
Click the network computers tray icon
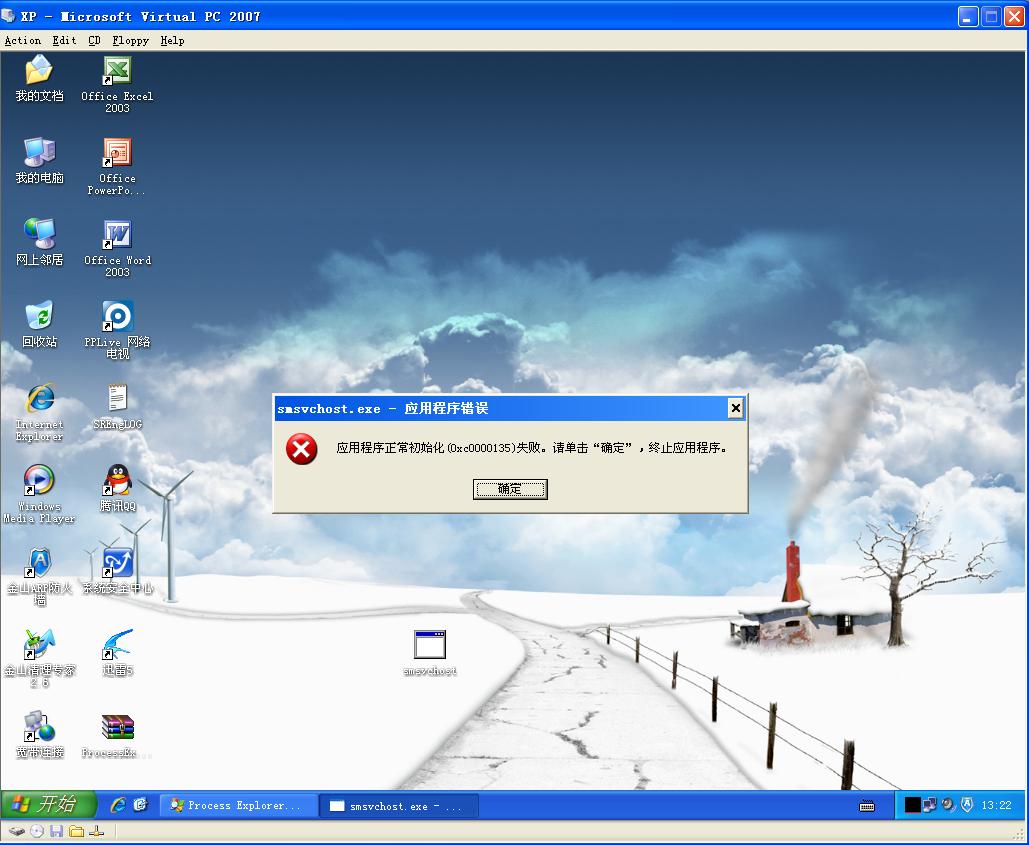tap(929, 805)
